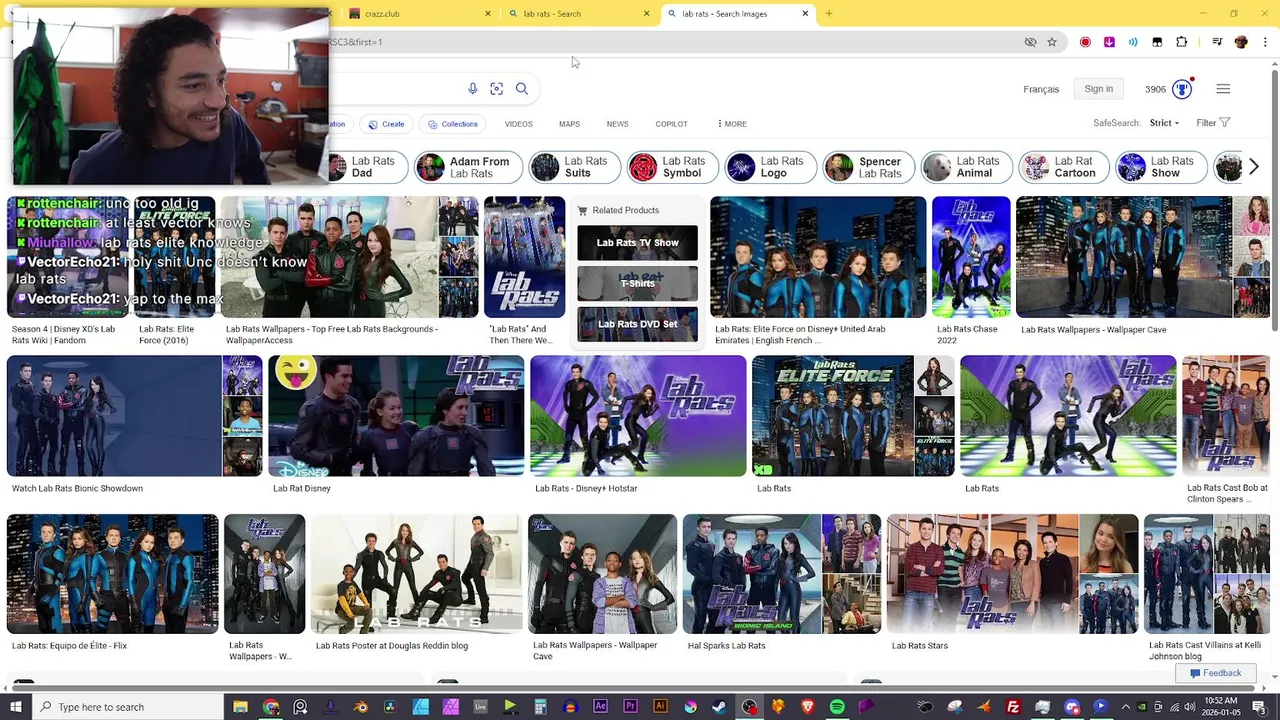This screenshot has height=720, width=1280.
Task: Open the browser three-dot menu
Action: tap(1265, 42)
